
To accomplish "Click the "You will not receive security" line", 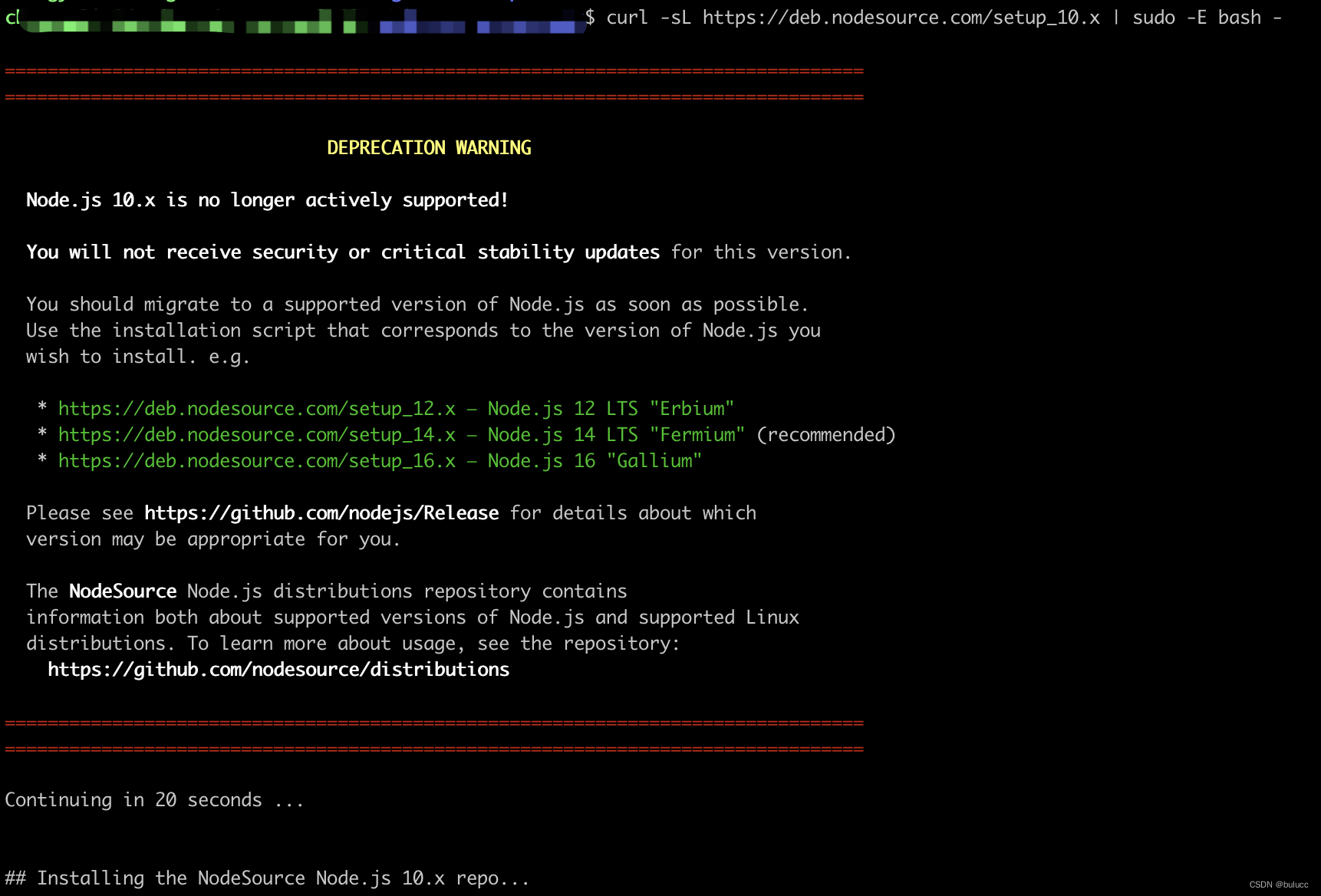I will pyautogui.click(x=439, y=252).
